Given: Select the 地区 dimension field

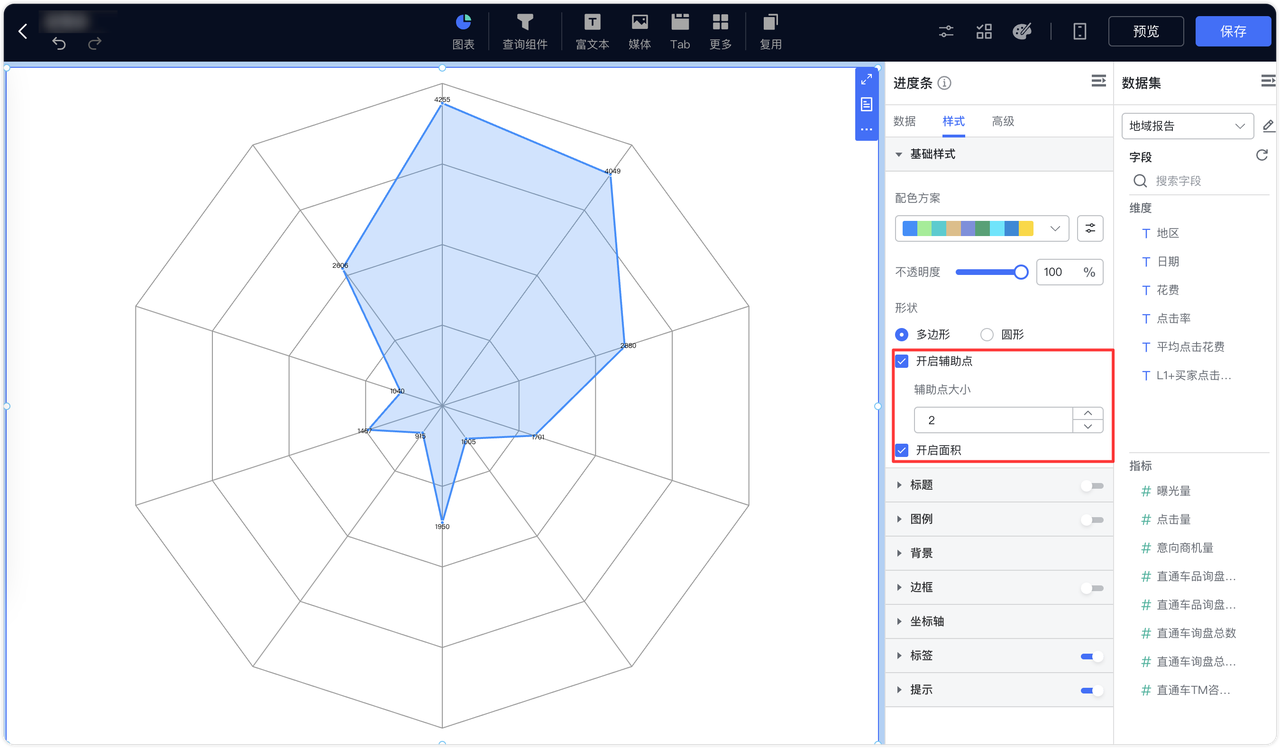Looking at the screenshot, I should pos(1168,233).
